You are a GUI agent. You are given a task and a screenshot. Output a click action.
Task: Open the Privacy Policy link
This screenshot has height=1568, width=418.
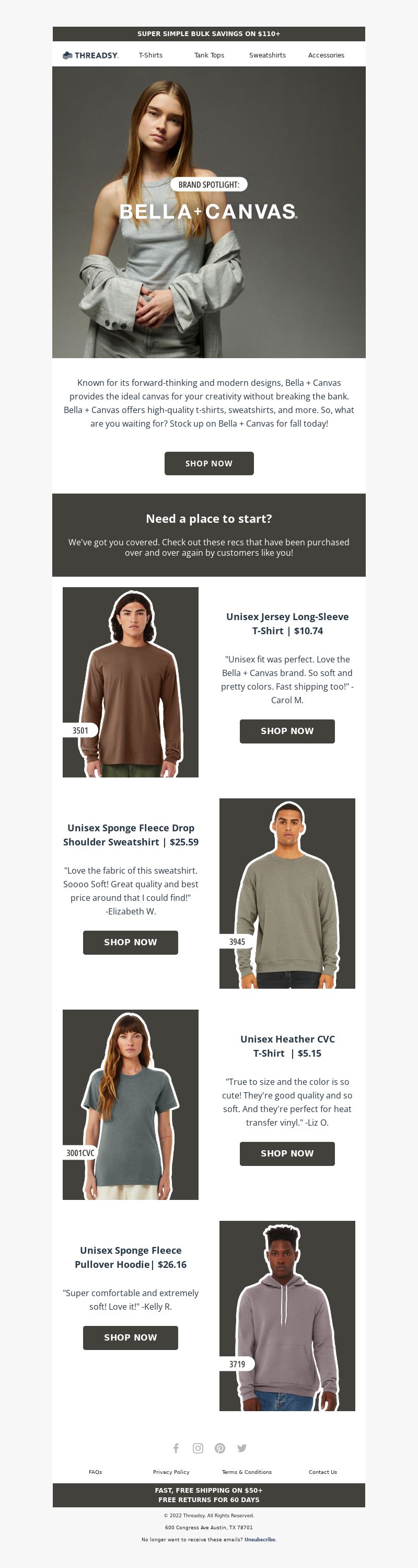(171, 1472)
